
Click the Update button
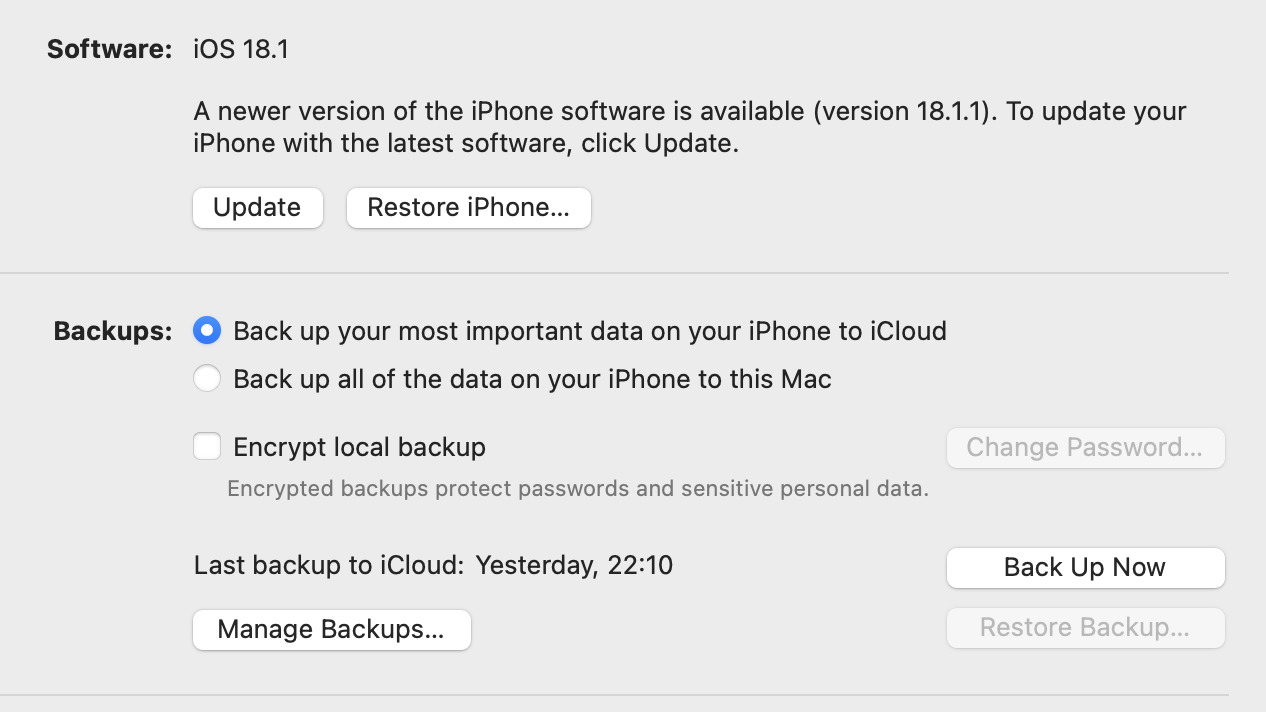(x=257, y=208)
